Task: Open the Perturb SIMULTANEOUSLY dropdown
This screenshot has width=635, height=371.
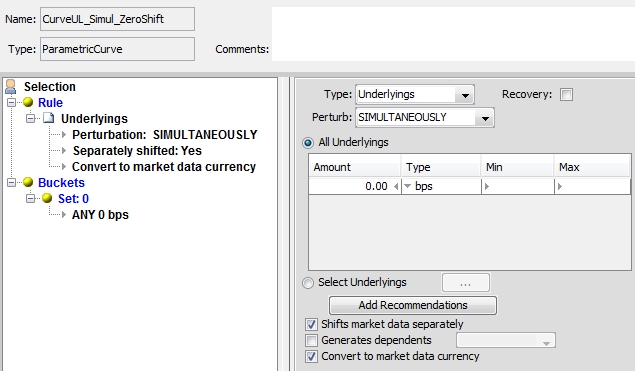Action: coord(485,118)
